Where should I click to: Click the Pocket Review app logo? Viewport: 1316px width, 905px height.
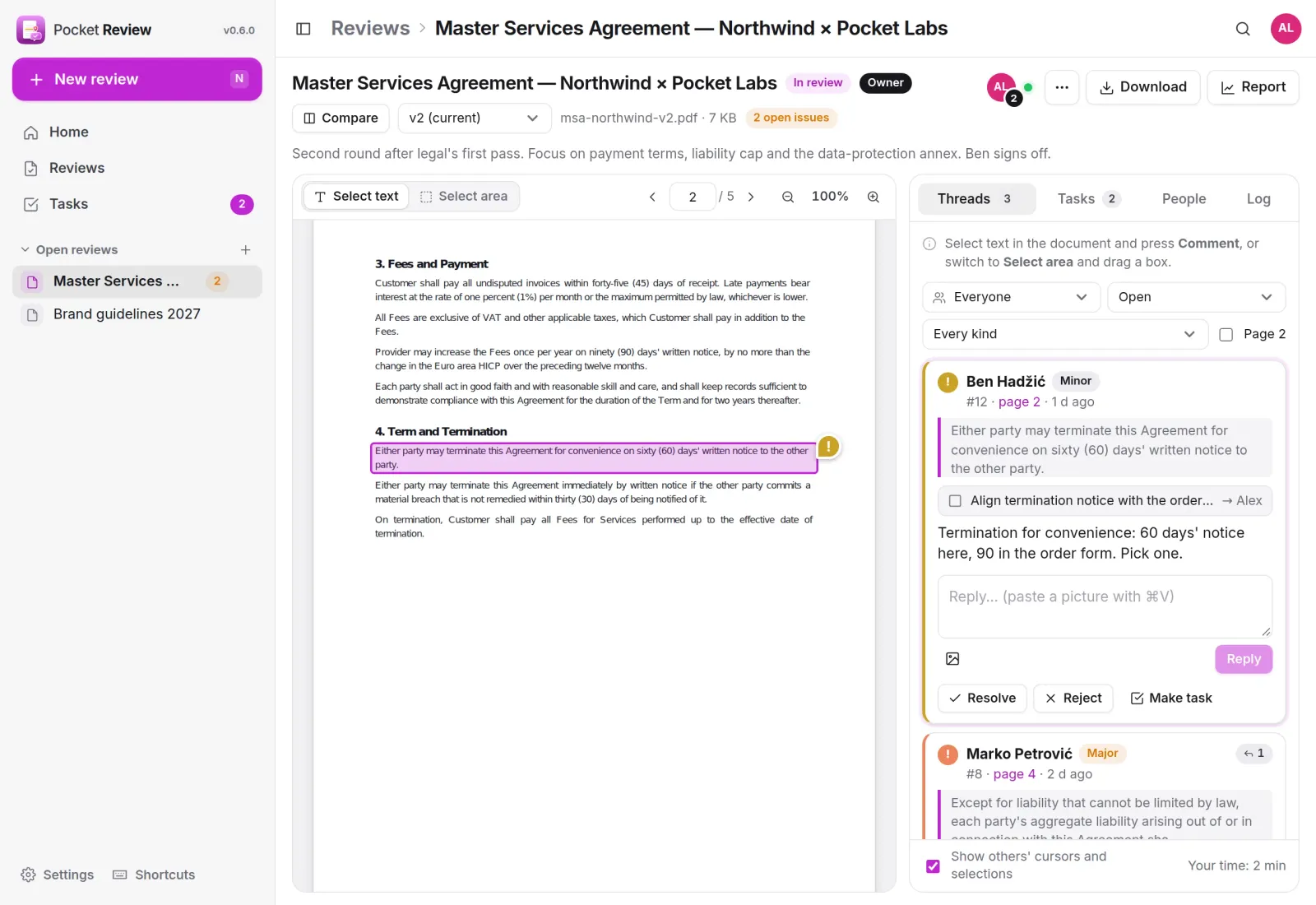pos(31,30)
